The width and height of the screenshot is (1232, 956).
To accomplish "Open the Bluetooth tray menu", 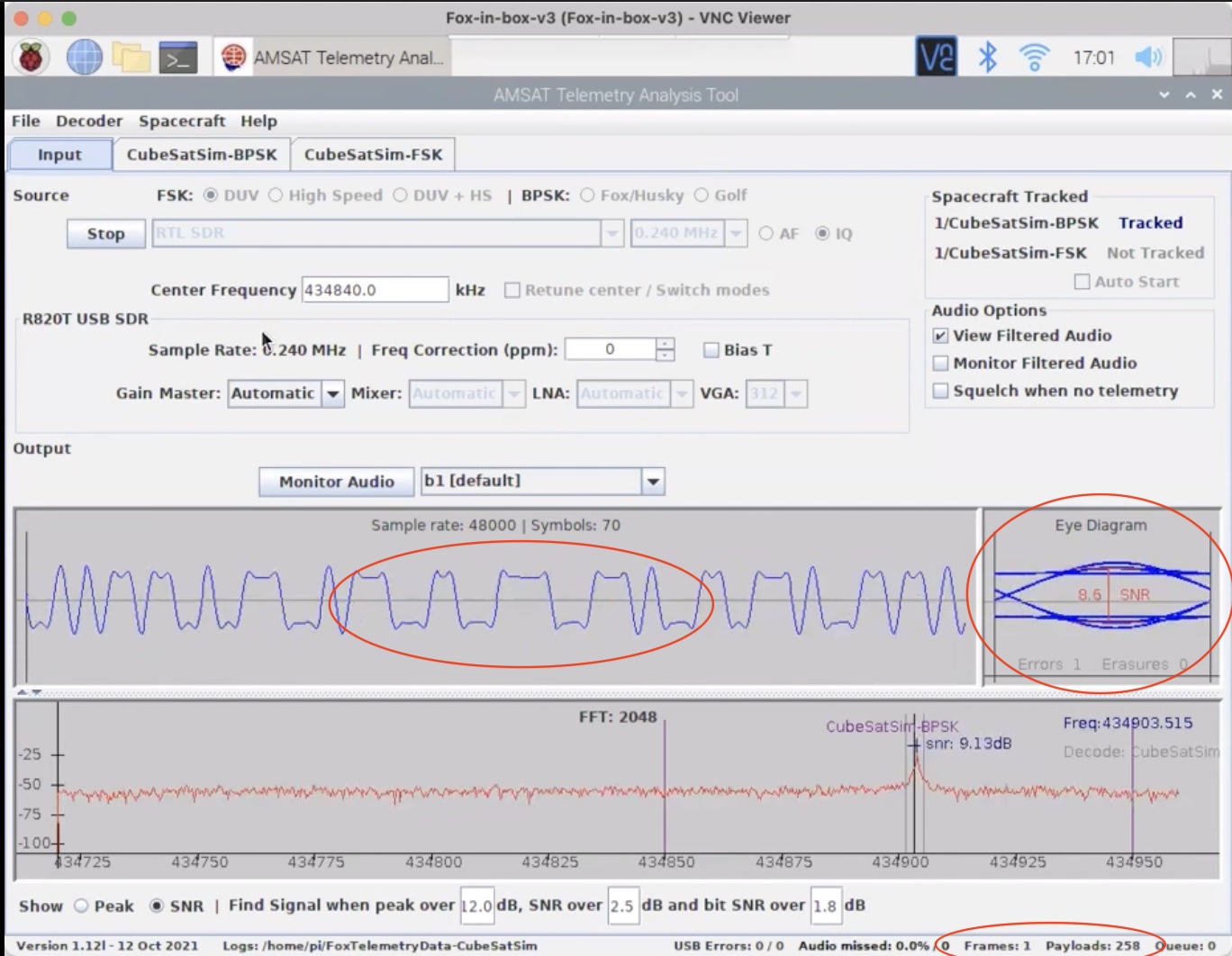I will pyautogui.click(x=988, y=58).
